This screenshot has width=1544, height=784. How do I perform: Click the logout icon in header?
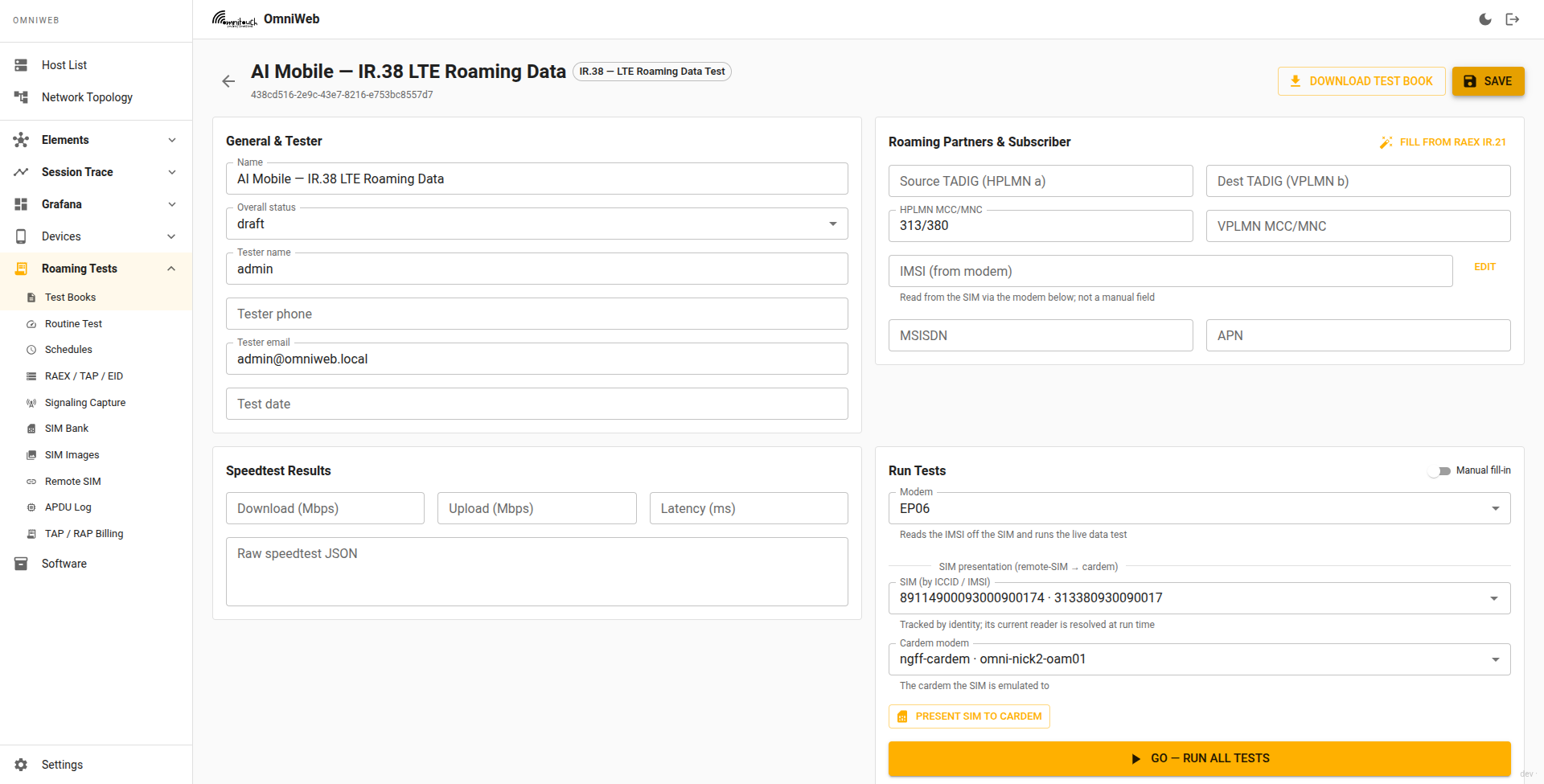pos(1513,19)
